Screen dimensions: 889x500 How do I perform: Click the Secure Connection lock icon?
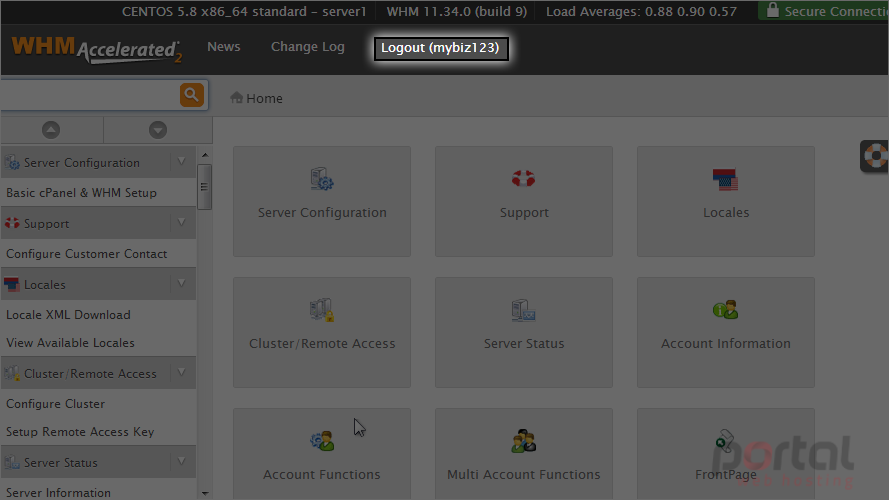click(772, 10)
